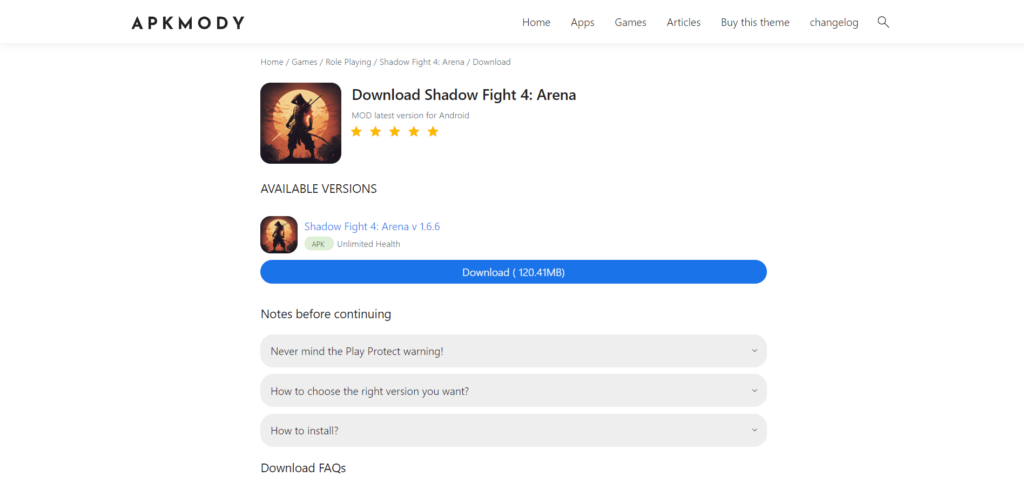Click the small Shadow Fight version icon

click(x=279, y=235)
